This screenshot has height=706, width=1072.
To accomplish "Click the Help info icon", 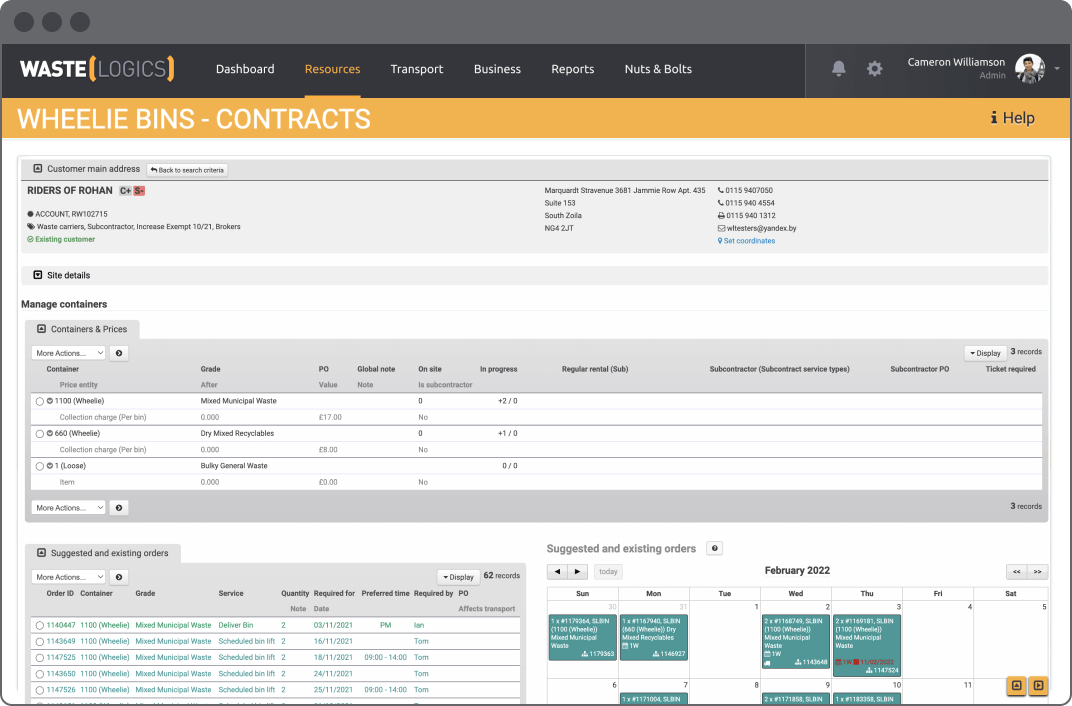I will click(994, 118).
